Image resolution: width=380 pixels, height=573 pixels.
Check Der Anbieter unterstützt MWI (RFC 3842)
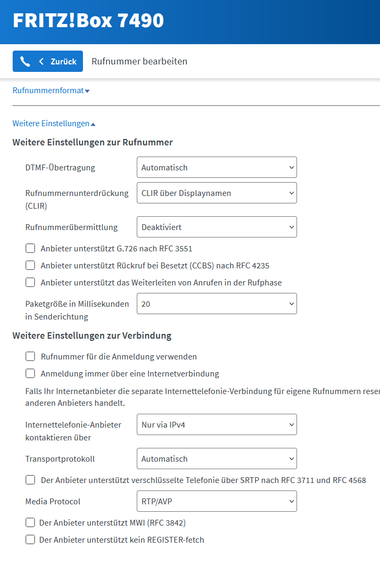point(30,523)
